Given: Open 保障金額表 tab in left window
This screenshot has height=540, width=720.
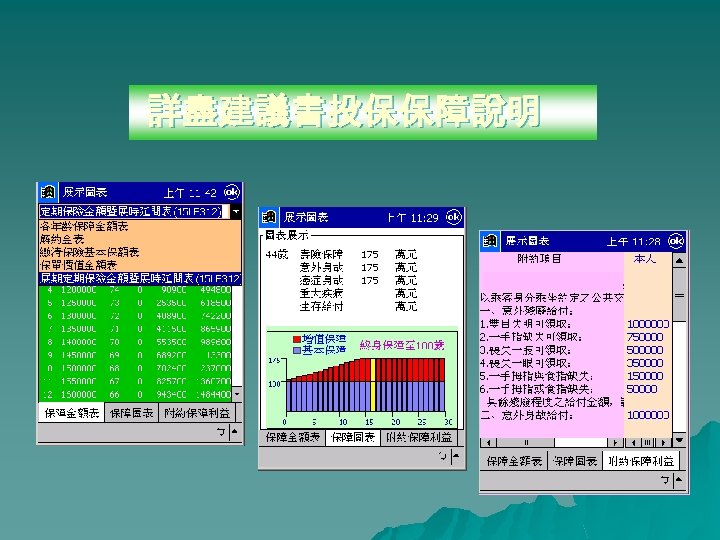Looking at the screenshot, I should 72,413.
